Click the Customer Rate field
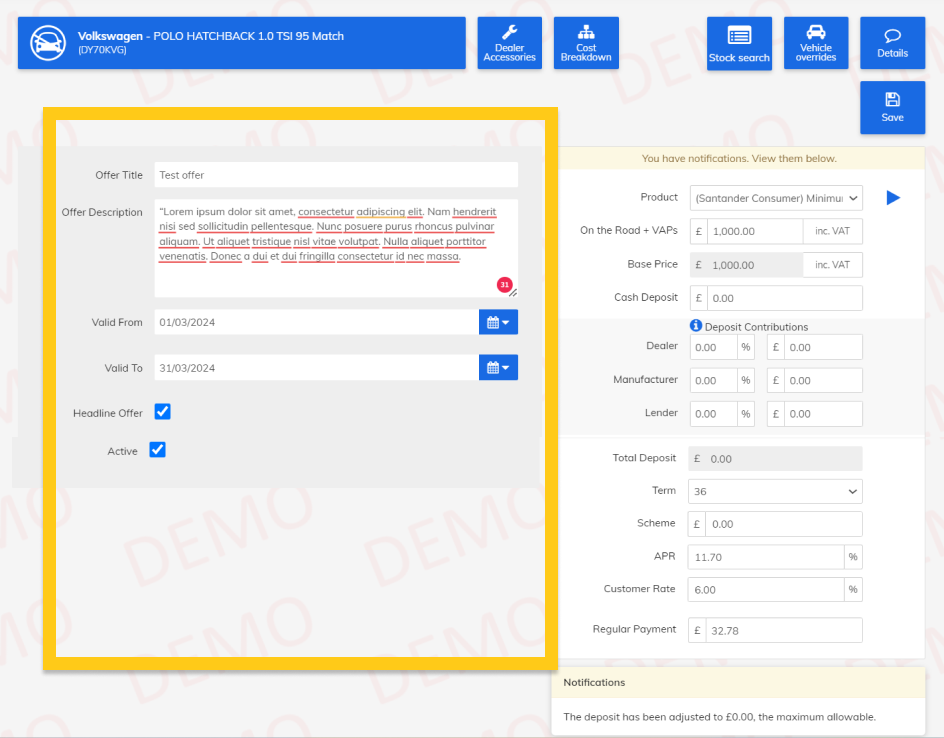Screen dimensions: 944x738 coord(766,589)
